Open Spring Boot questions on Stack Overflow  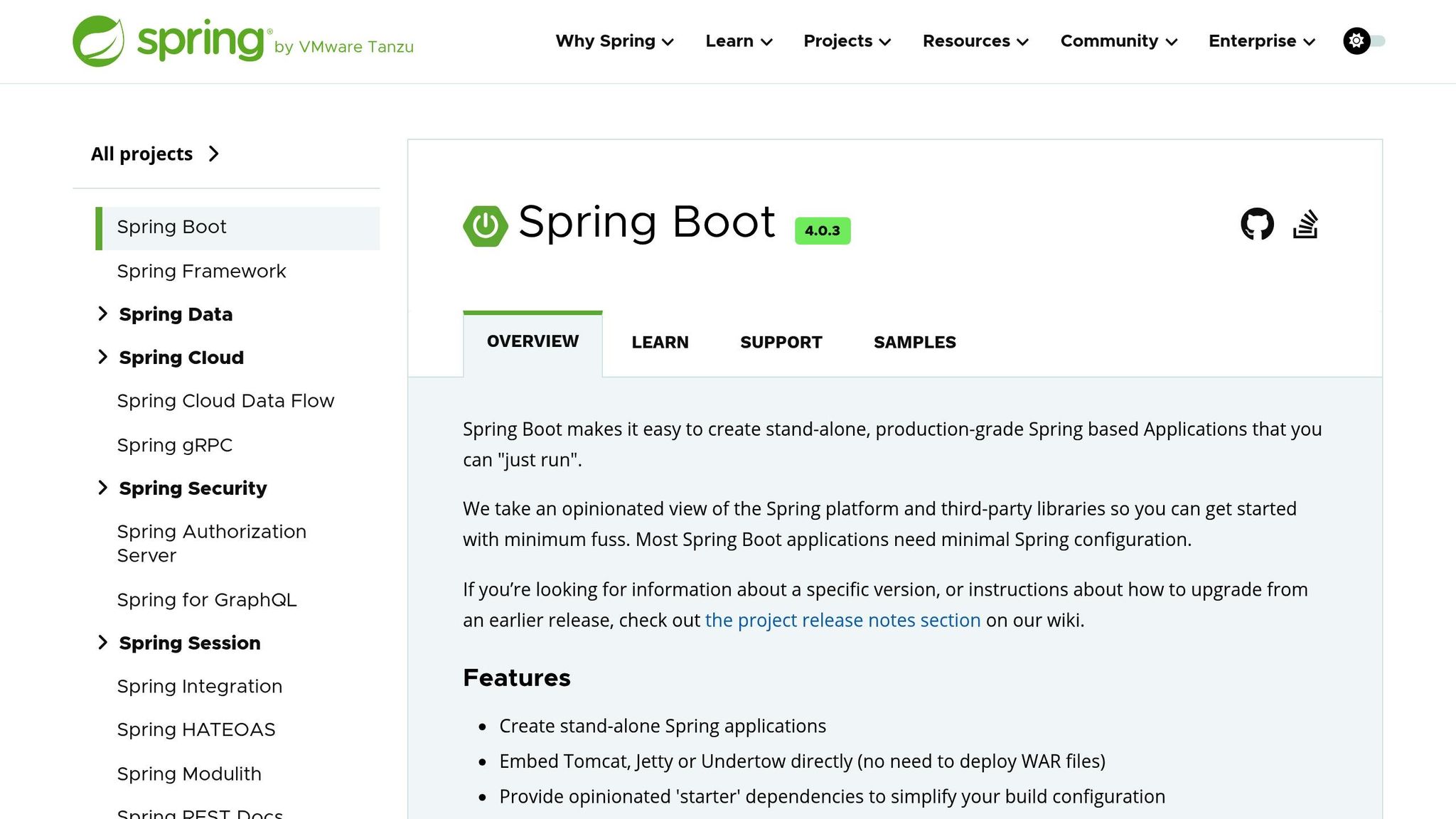click(x=1306, y=223)
